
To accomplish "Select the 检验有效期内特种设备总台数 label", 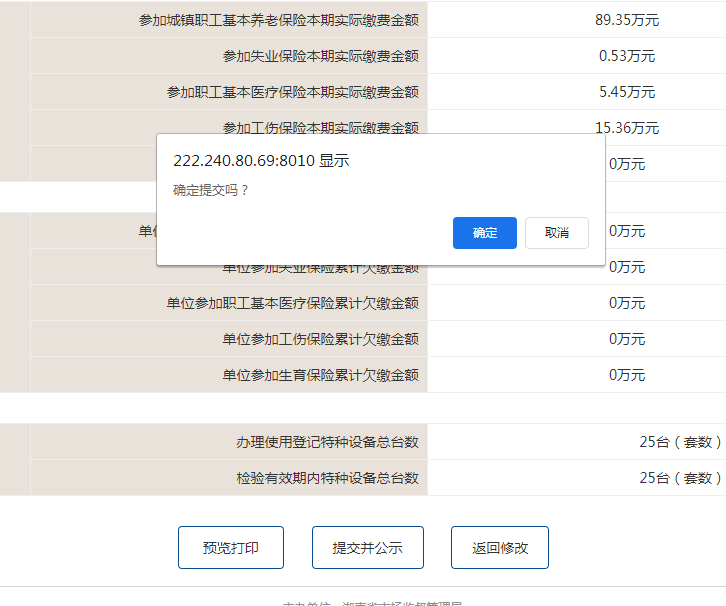I will (327, 478).
